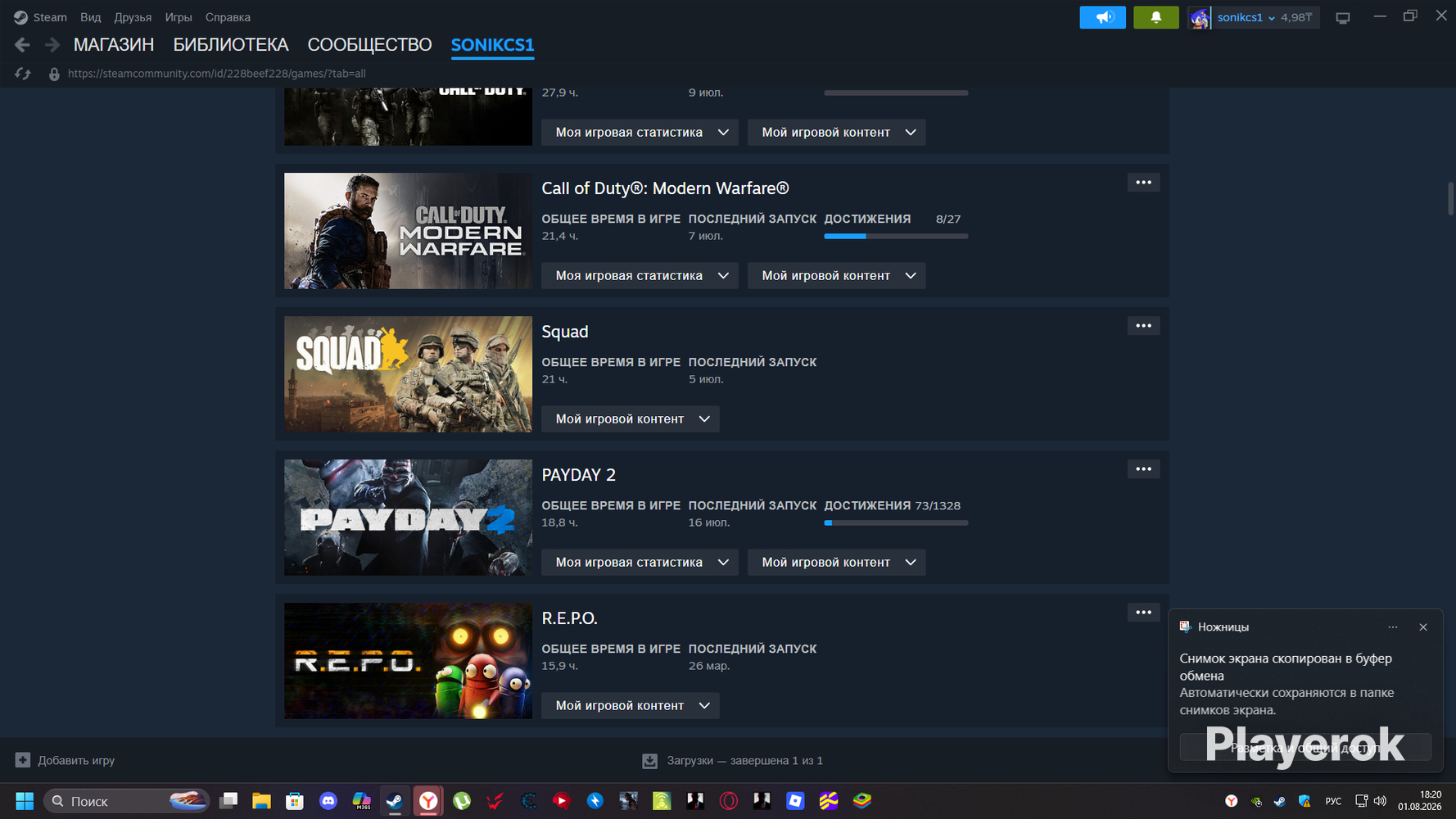Screen dimensions: 1456x819
Task: Open the Справка menu
Action: 228,17
